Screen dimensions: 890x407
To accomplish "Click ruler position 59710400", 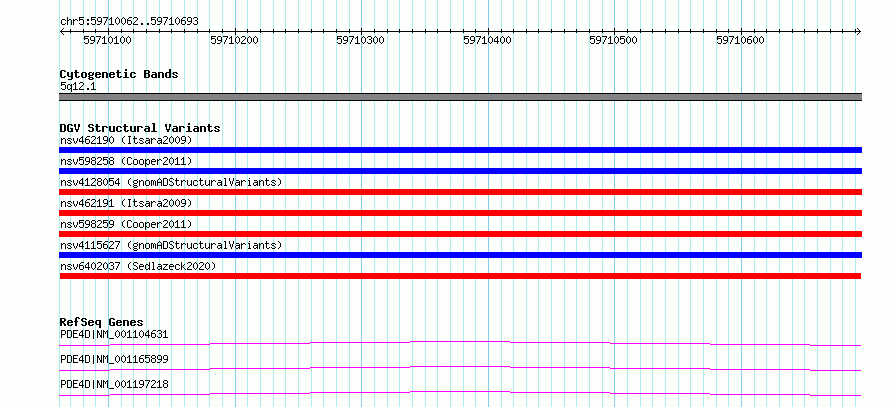I will 487,40.
